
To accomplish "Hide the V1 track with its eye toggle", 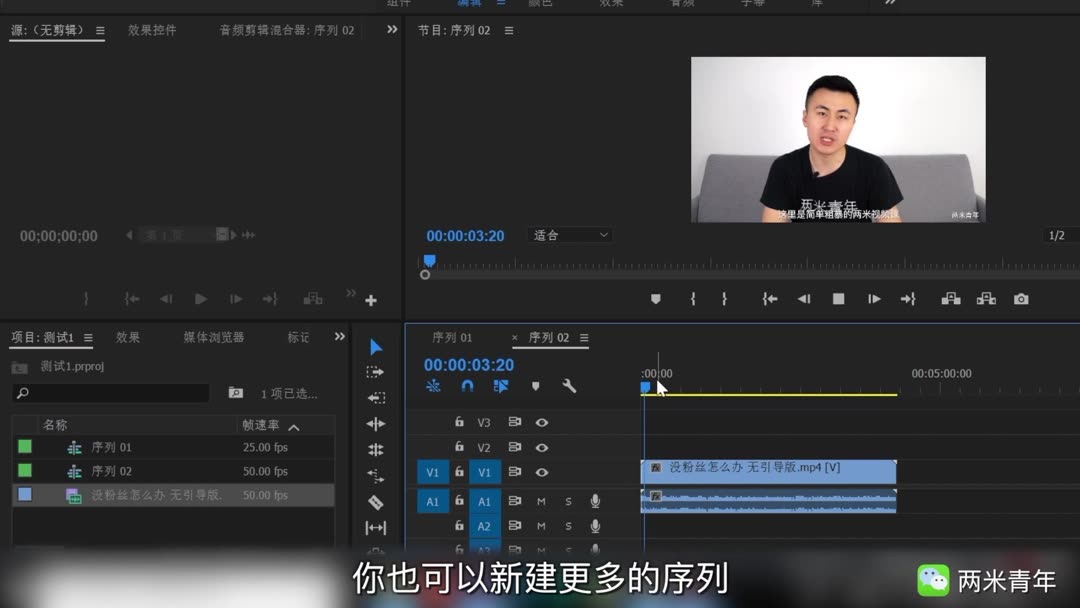I will (541, 472).
